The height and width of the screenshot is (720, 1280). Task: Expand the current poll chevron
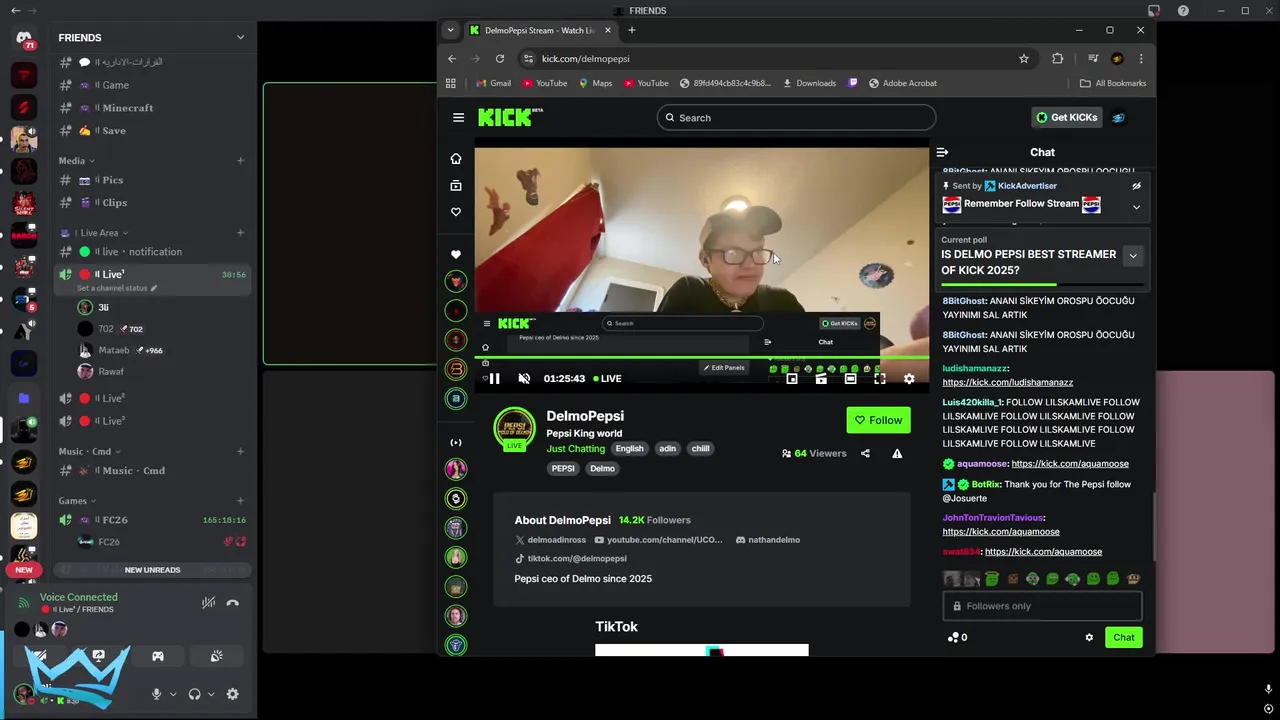pyautogui.click(x=1133, y=256)
